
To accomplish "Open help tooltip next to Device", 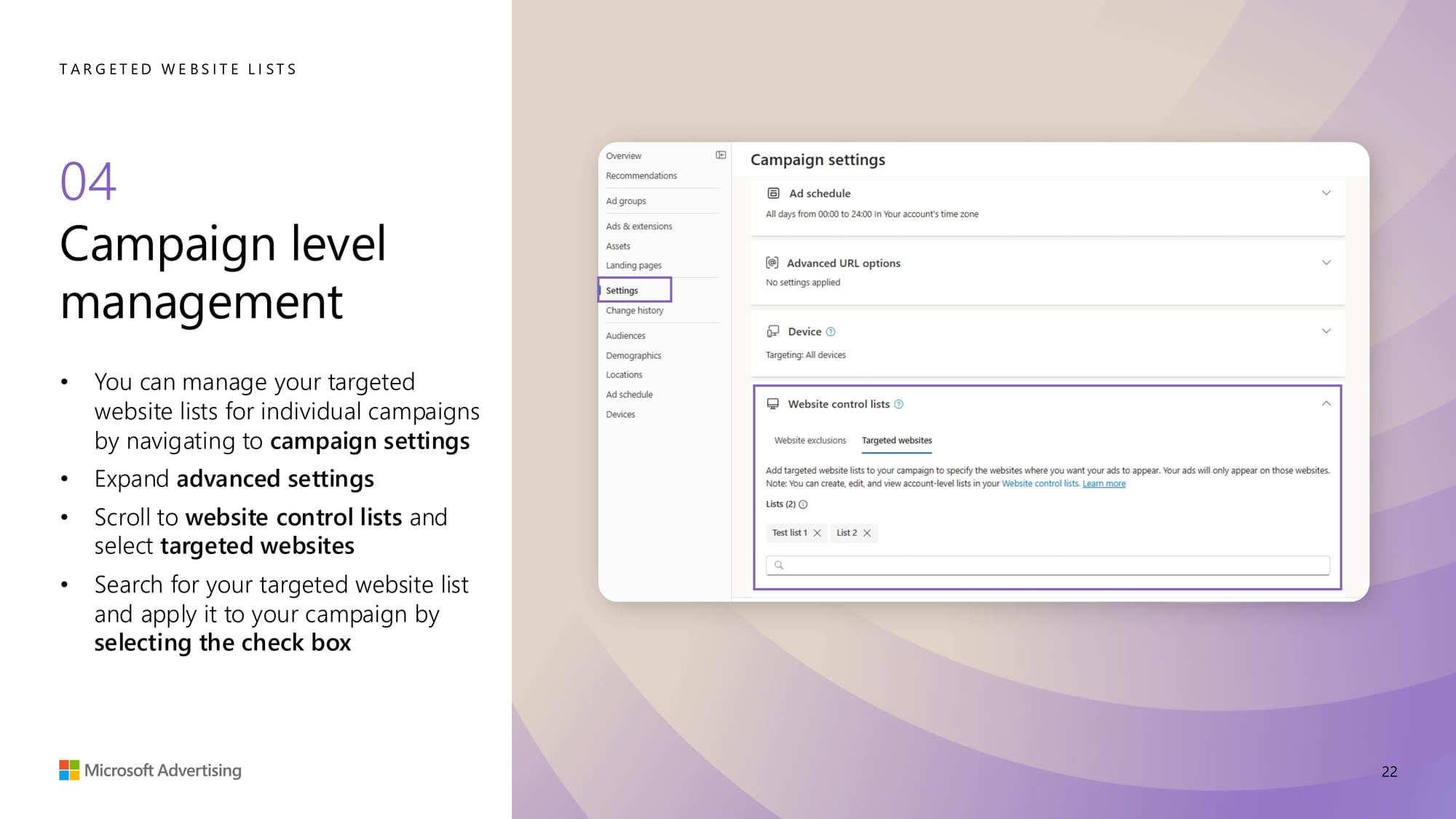I will pyautogui.click(x=831, y=332).
